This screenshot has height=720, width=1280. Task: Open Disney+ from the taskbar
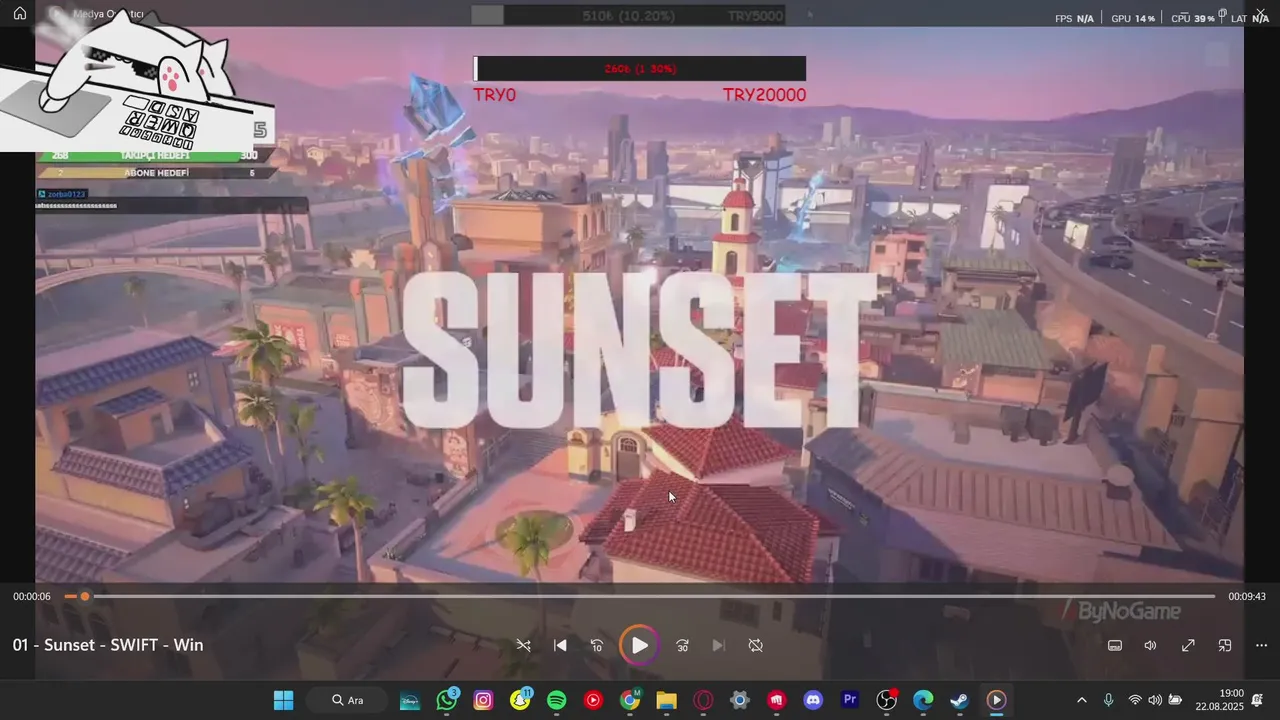click(x=410, y=700)
